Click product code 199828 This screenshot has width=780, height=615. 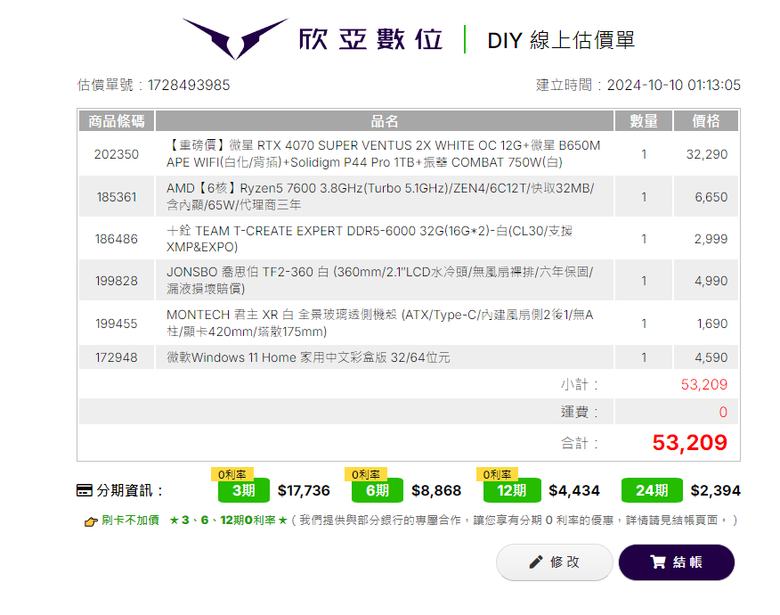click(x=116, y=281)
